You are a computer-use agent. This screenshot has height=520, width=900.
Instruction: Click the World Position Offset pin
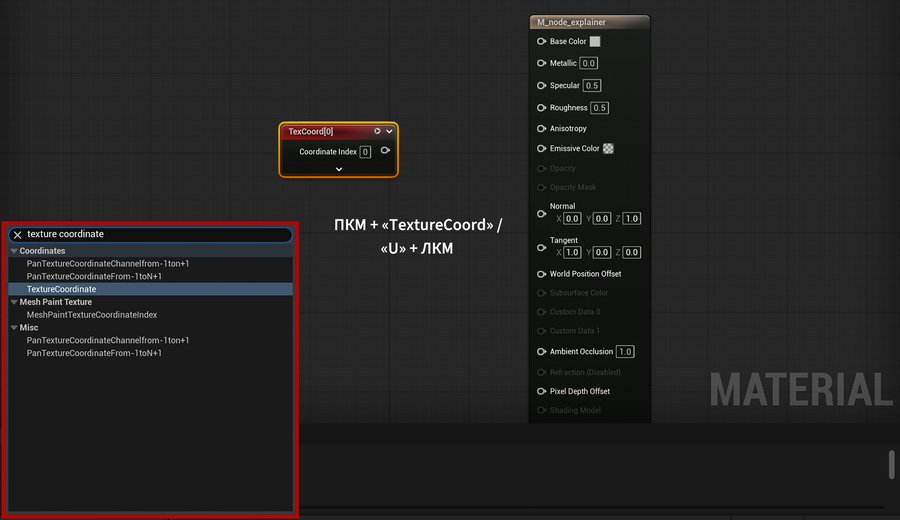[x=541, y=274]
